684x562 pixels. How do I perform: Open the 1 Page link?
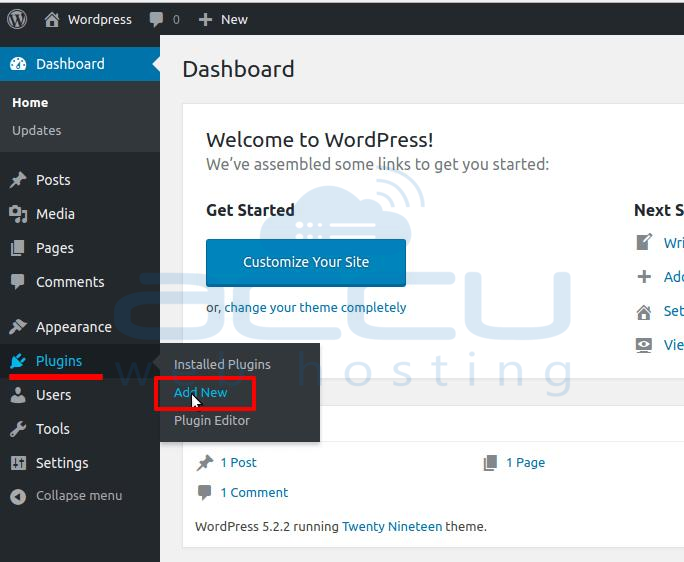[x=525, y=463]
